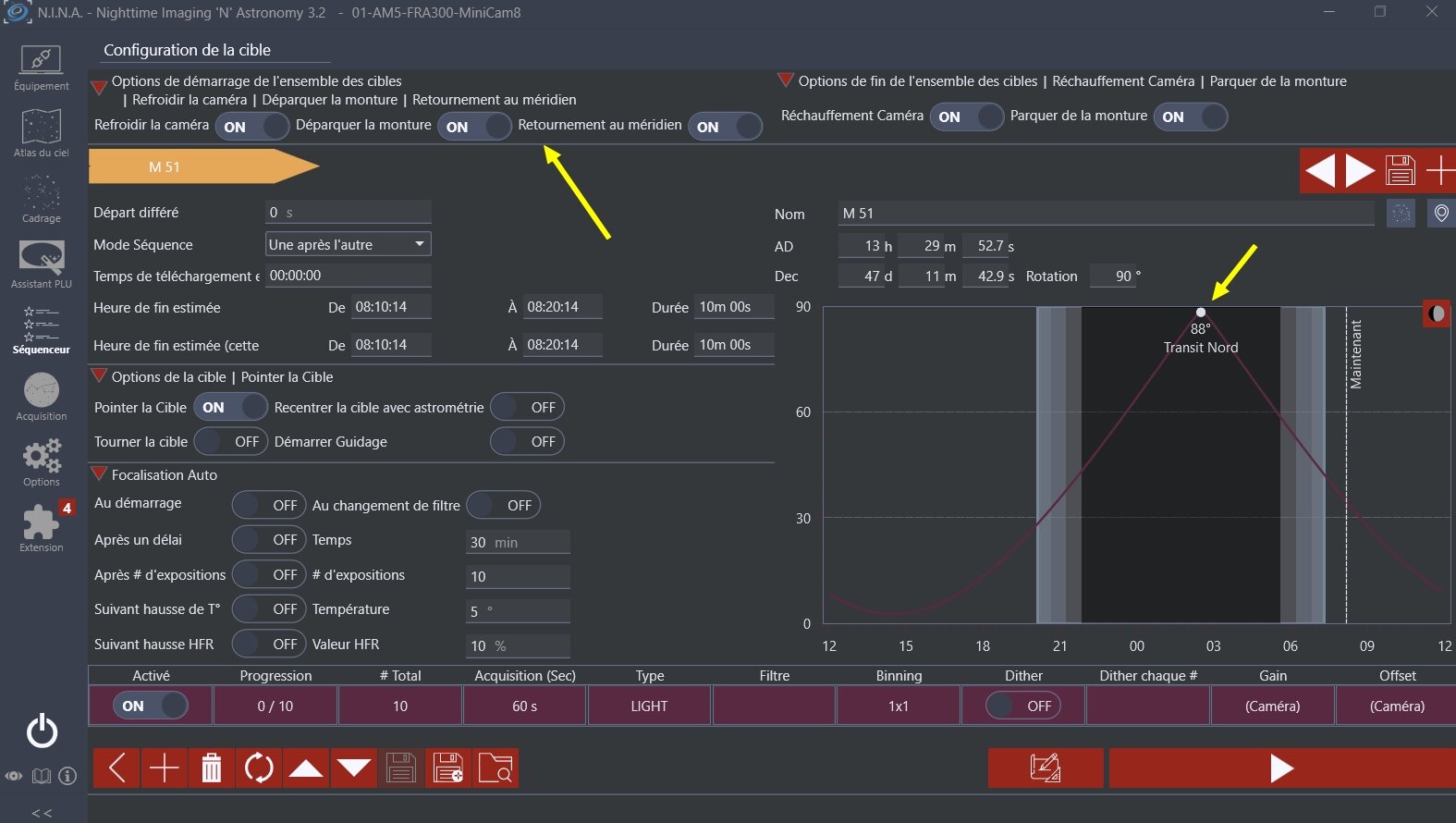Enable autofocus Après un délai switch
1456x823 pixels.
[x=269, y=539]
